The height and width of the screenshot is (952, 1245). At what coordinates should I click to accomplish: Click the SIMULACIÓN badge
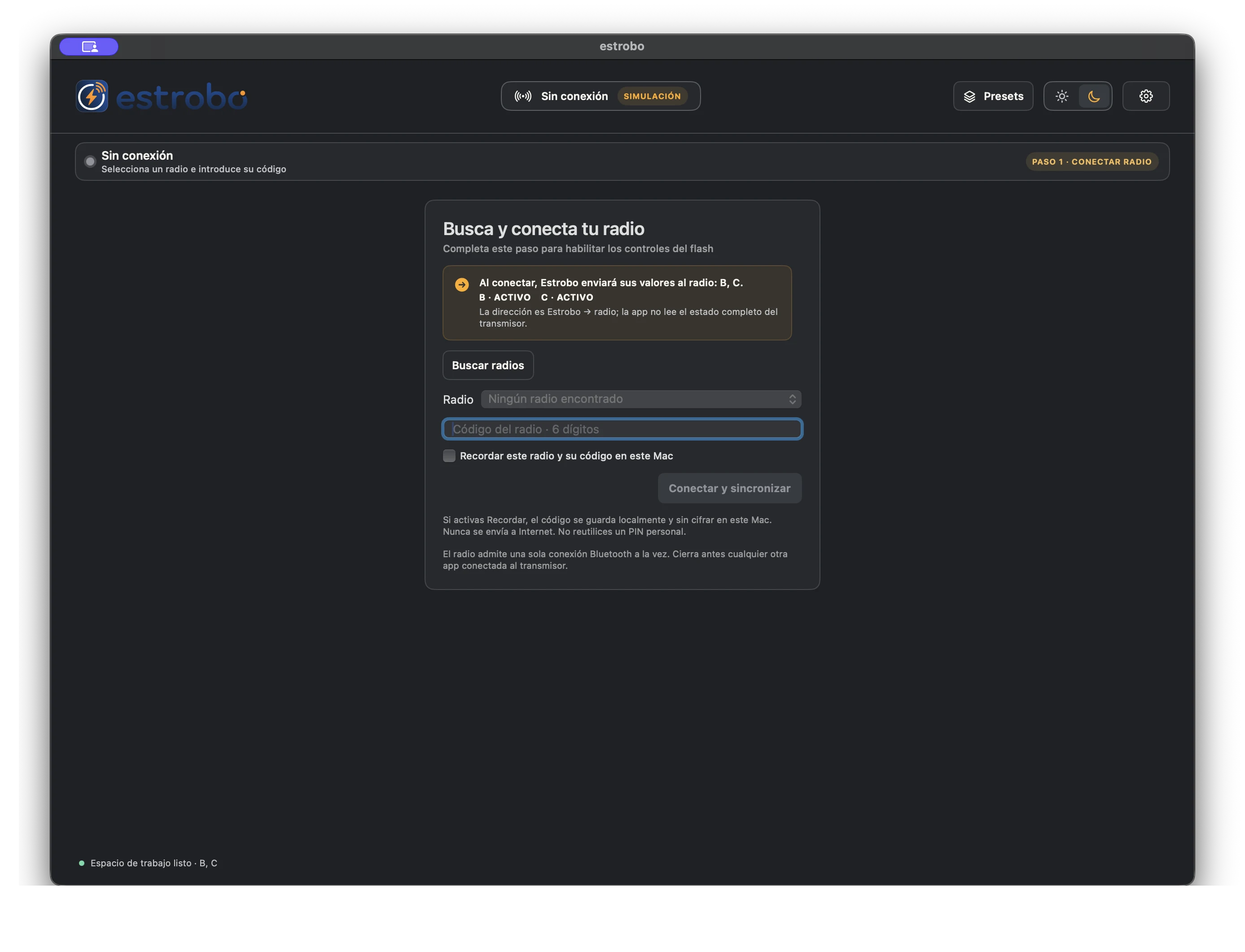[x=652, y=96]
